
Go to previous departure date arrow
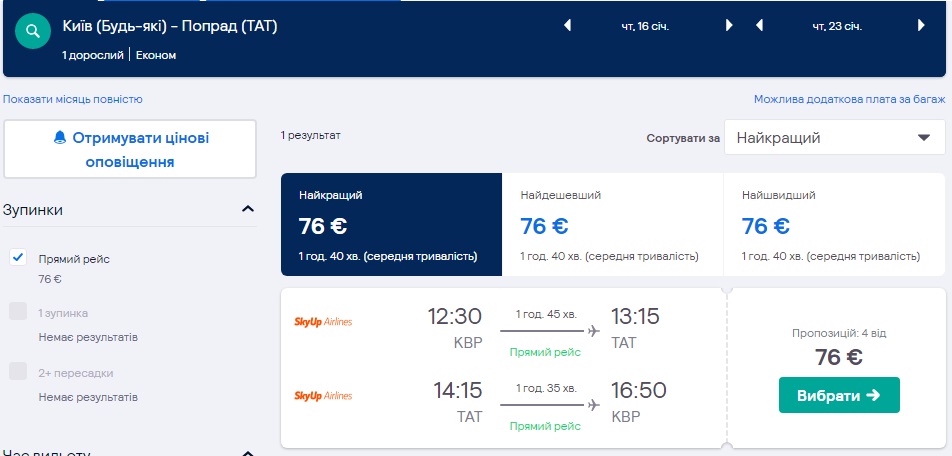(x=568, y=26)
